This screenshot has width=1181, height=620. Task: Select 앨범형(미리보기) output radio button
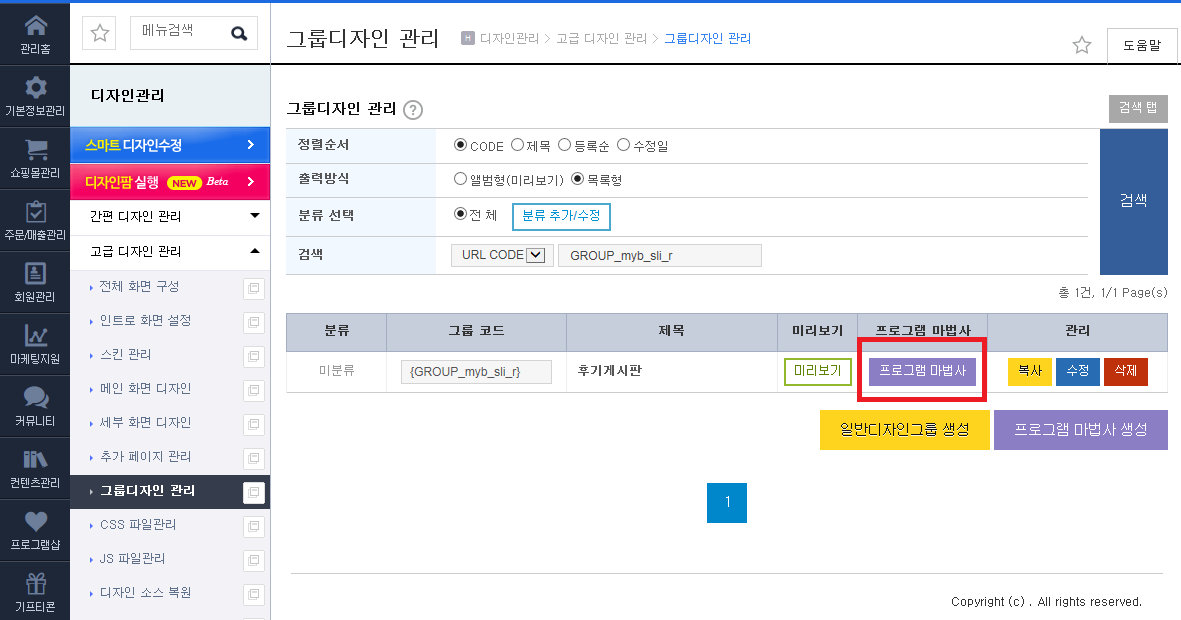coord(460,179)
